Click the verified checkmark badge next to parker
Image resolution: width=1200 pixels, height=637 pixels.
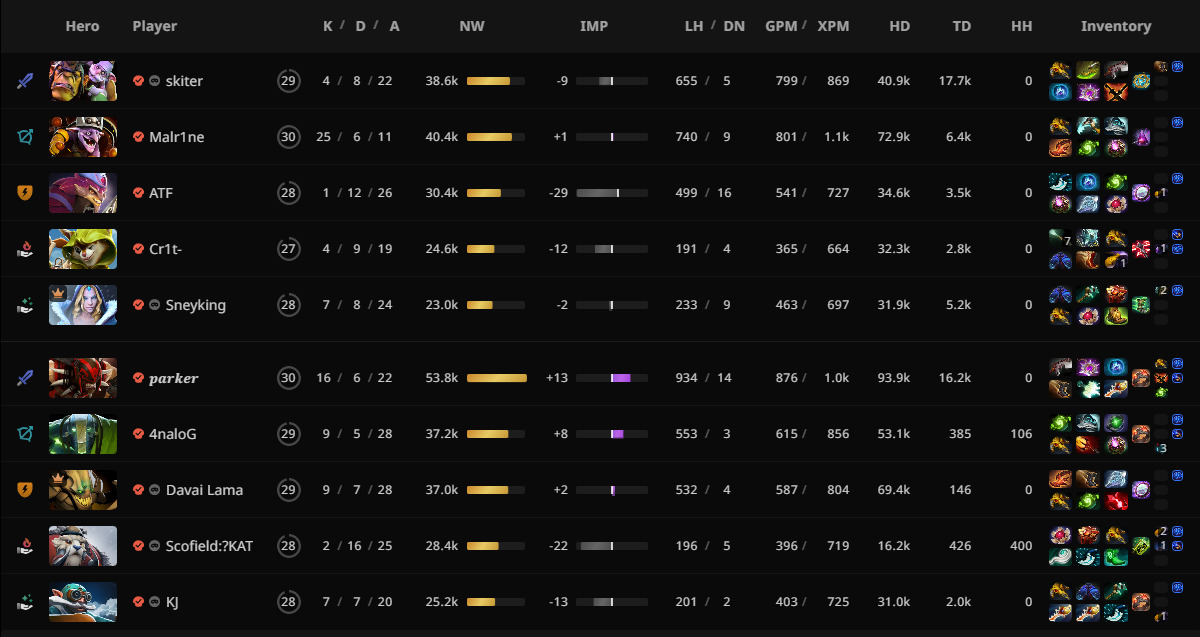(139, 378)
